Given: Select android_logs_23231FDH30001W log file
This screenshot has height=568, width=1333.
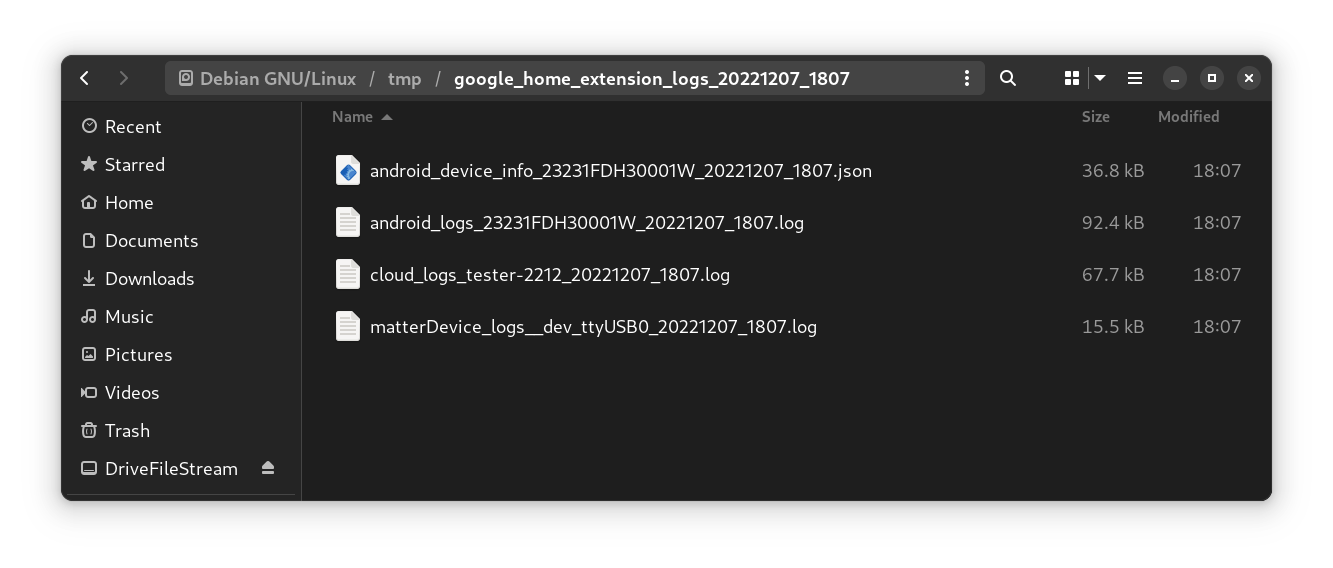Looking at the screenshot, I should pyautogui.click(x=586, y=223).
